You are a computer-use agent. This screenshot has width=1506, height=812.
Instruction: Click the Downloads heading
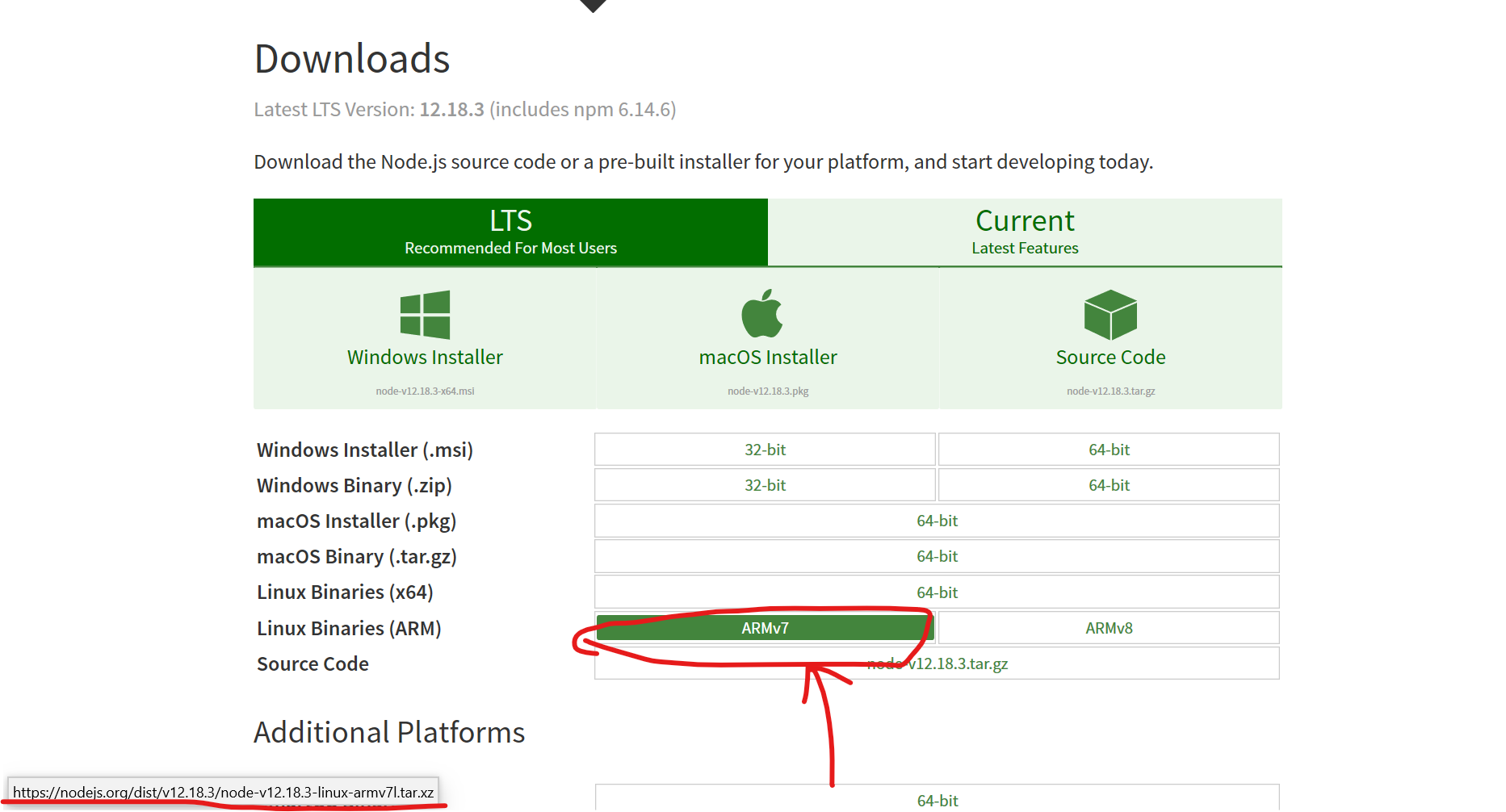pyautogui.click(x=352, y=59)
